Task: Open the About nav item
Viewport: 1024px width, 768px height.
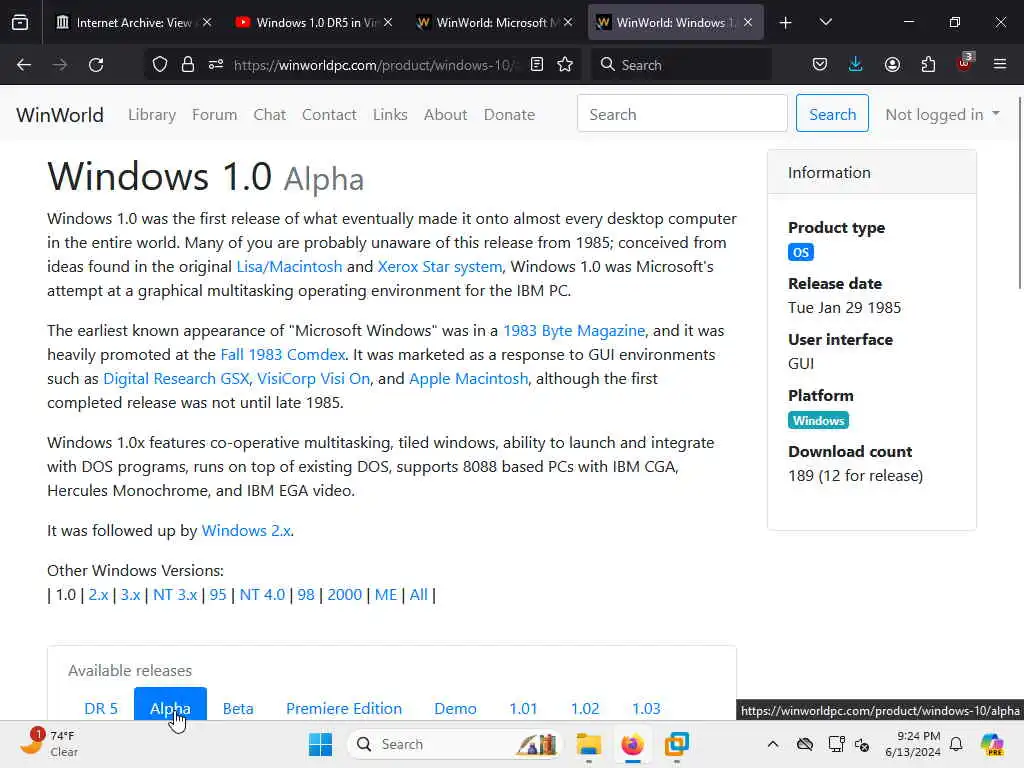Action: (445, 114)
